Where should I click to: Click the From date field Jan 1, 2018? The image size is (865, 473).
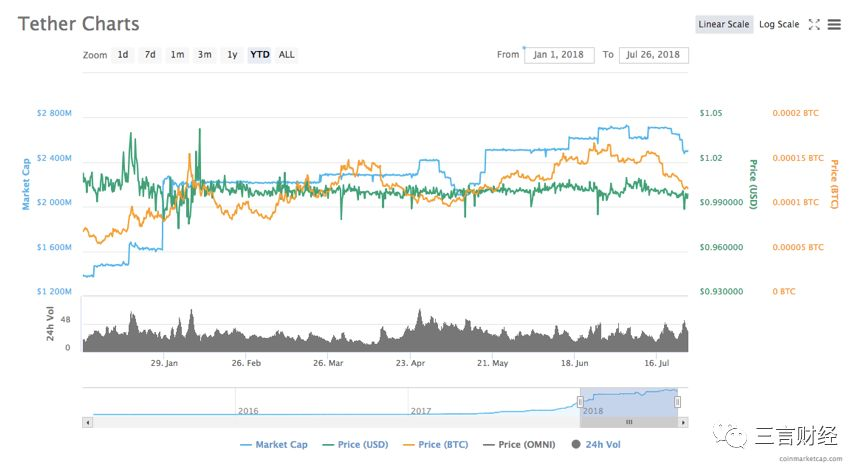[x=559, y=55]
